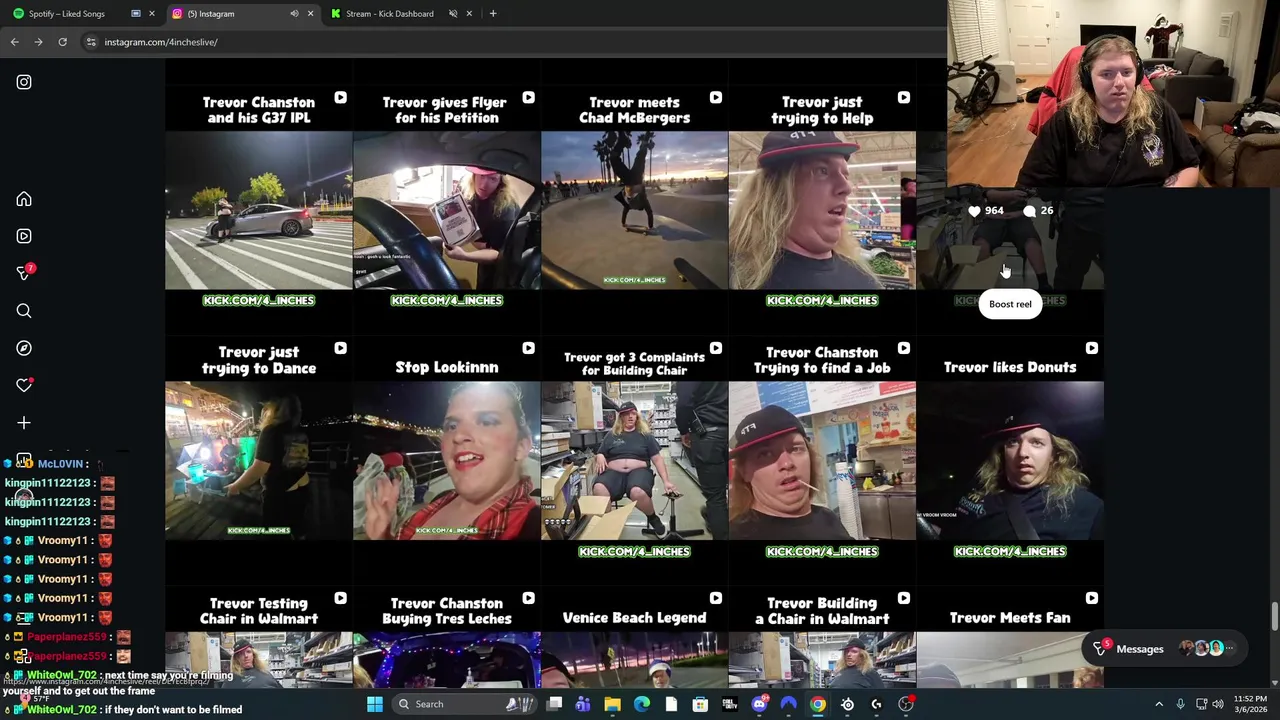The height and width of the screenshot is (720, 1280).
Task: Open File Explorer from the taskbar
Action: (x=612, y=704)
